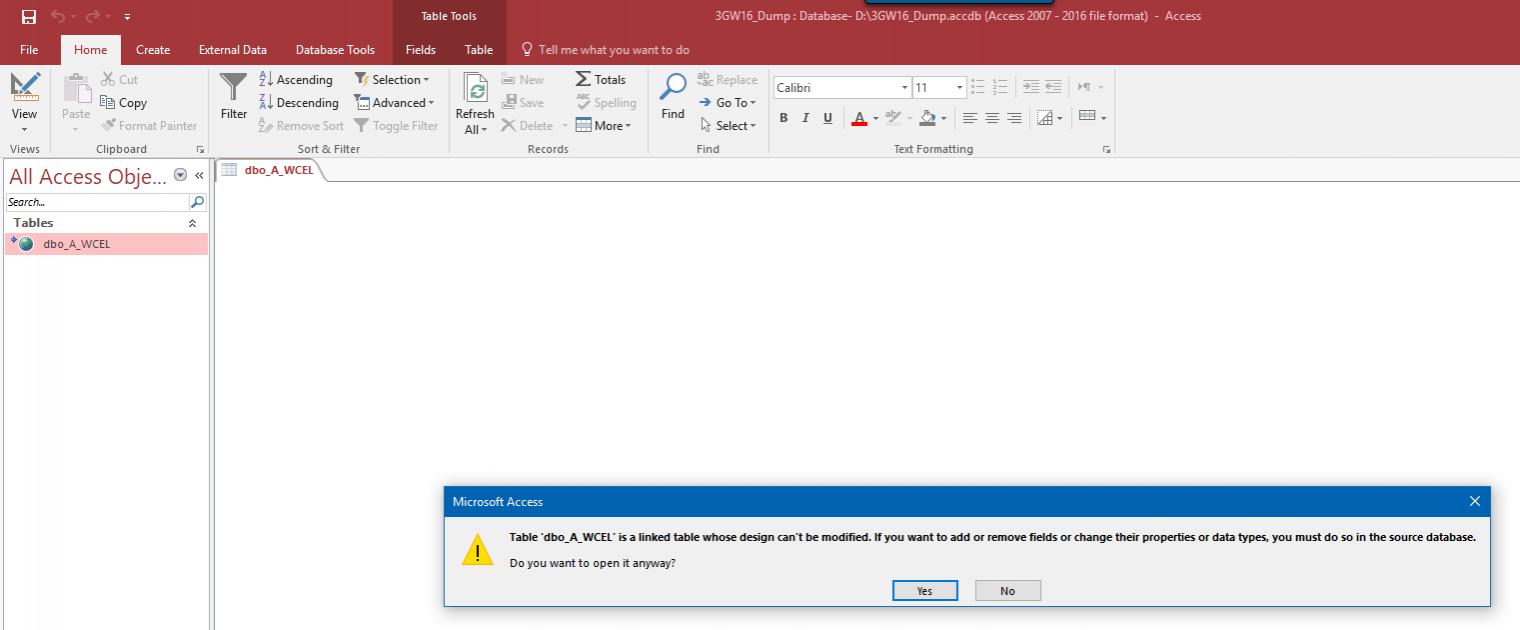1520x630 pixels.
Task: Open the Filter funnel tool
Action: (234, 98)
